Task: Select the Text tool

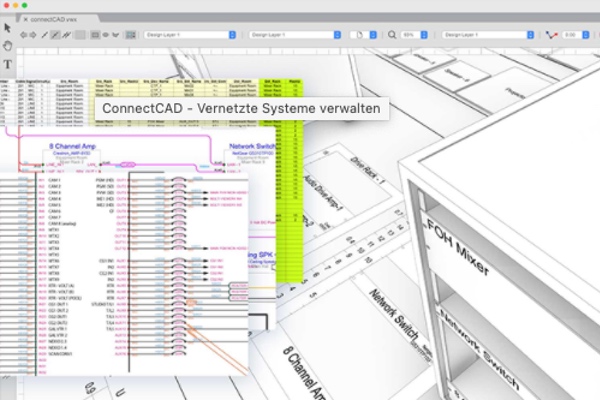Action: click(8, 64)
